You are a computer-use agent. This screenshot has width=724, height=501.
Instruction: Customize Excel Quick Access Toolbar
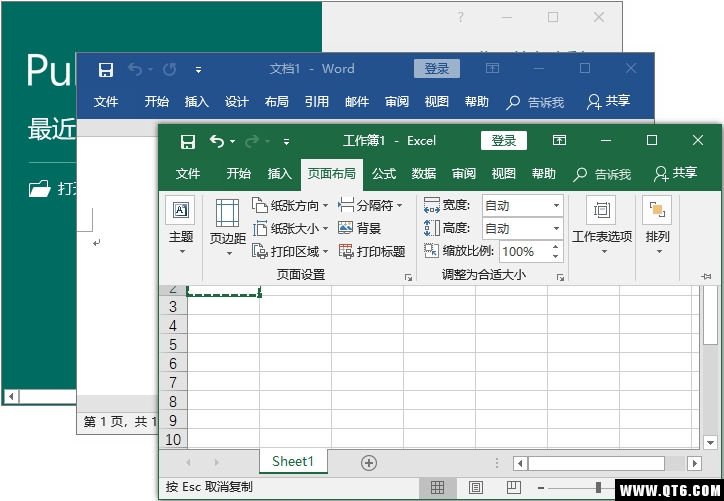coord(287,142)
